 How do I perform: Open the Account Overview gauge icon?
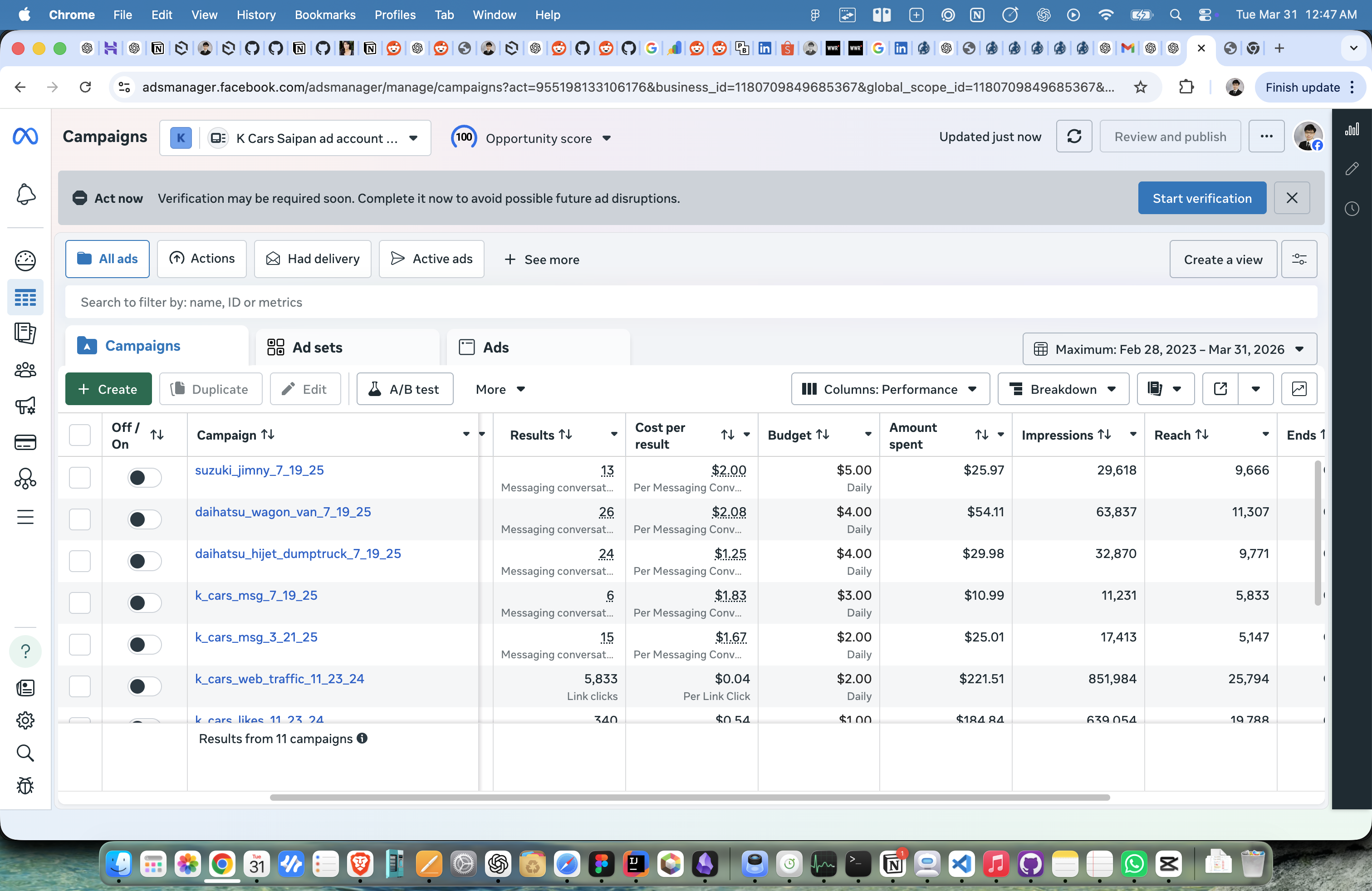tap(25, 259)
